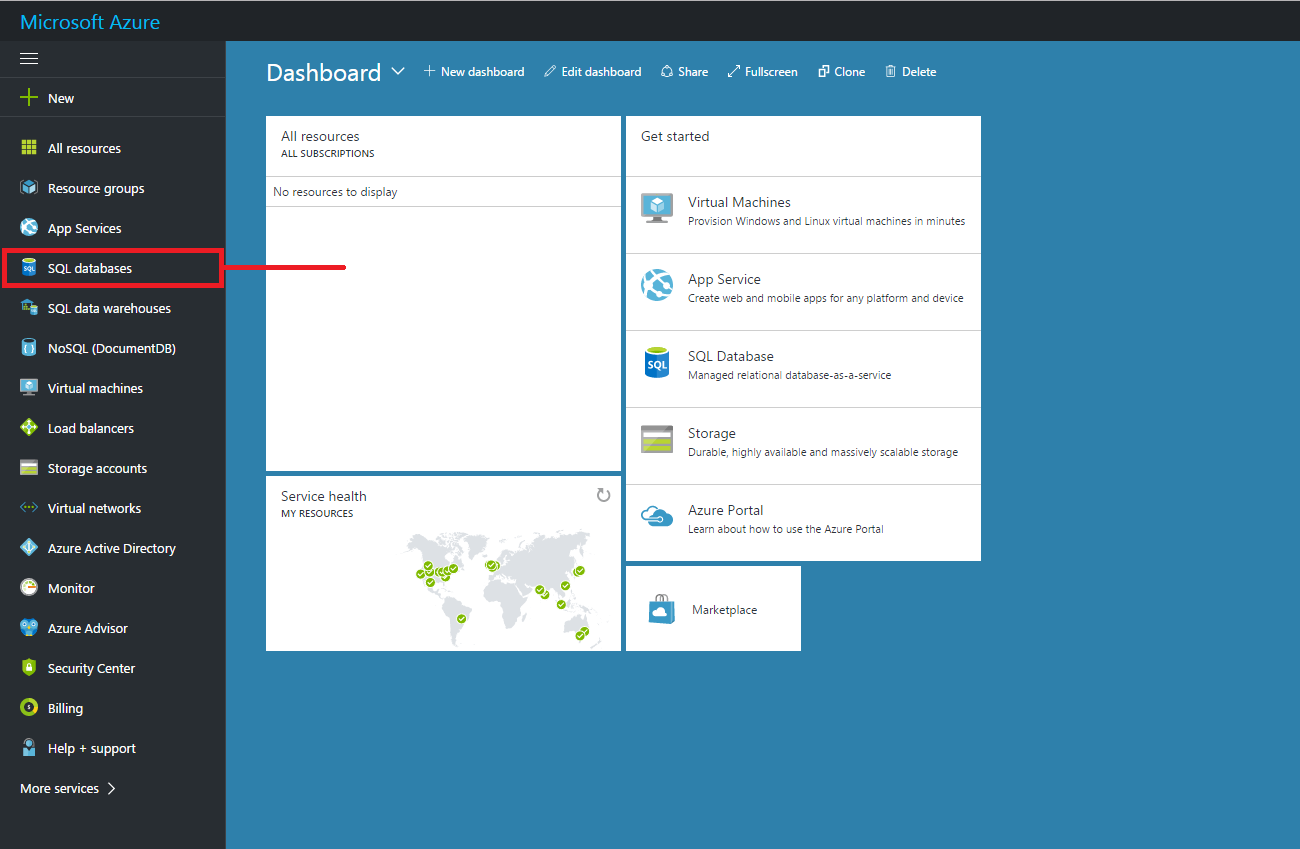Open Azure Active Directory entry
Screen dimensions: 1300x849
[x=112, y=548]
